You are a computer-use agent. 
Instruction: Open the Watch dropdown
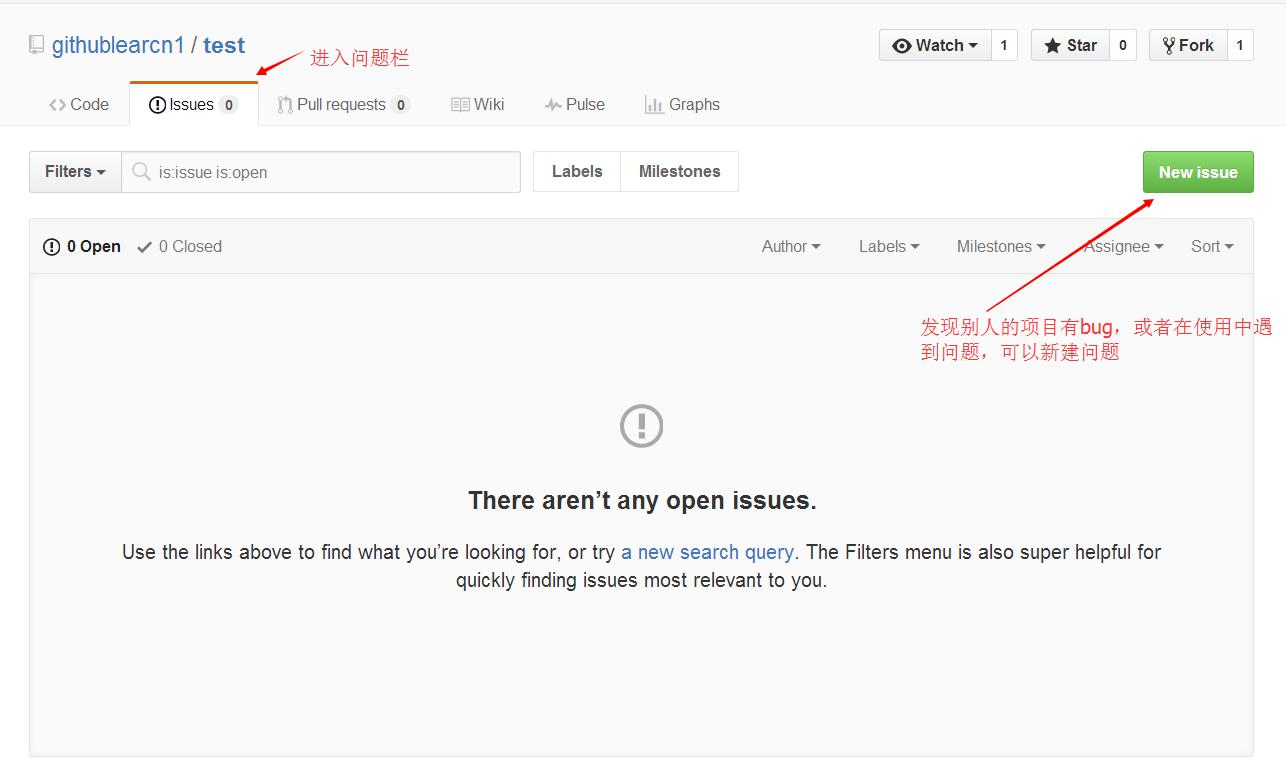tap(934, 44)
